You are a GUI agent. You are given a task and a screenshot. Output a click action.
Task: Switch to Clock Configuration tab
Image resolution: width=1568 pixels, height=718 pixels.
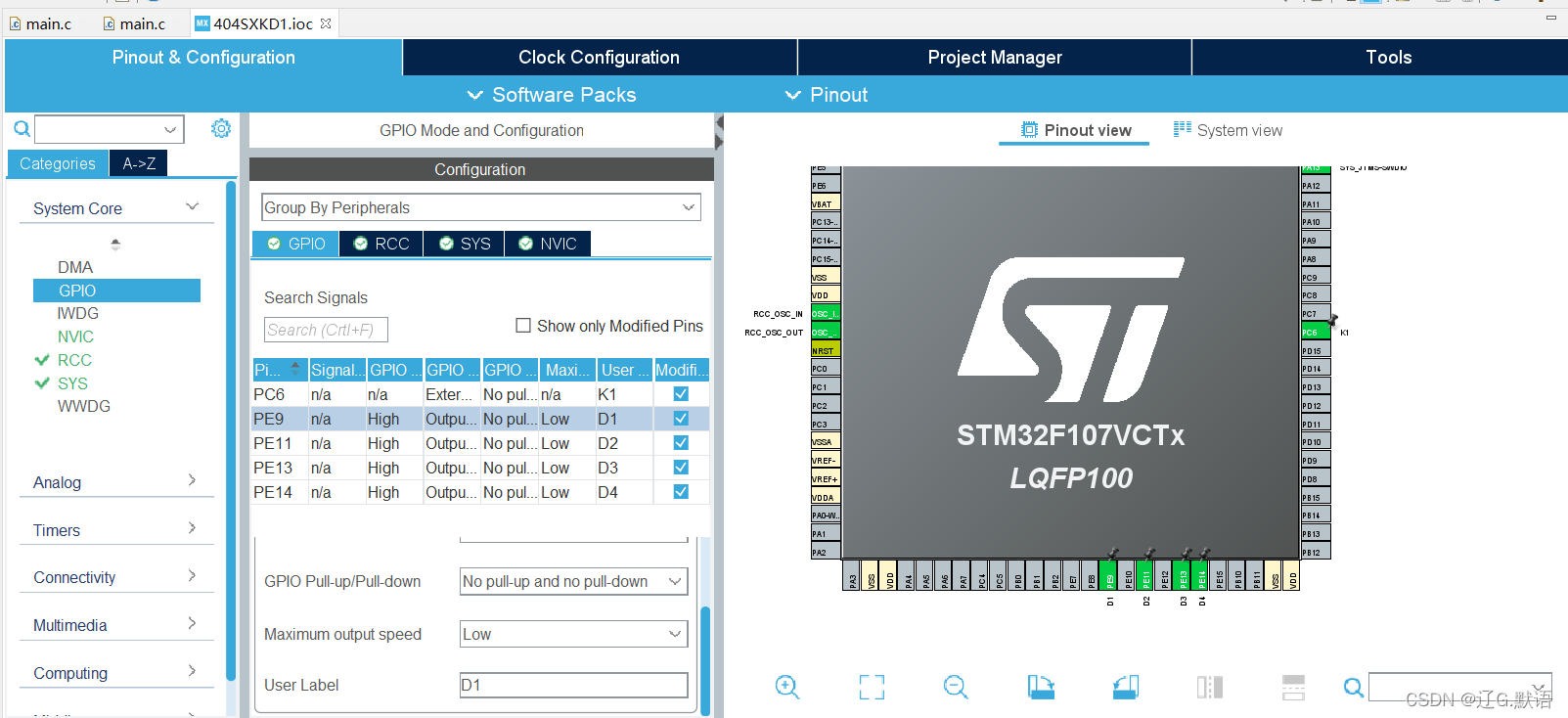[x=600, y=57]
